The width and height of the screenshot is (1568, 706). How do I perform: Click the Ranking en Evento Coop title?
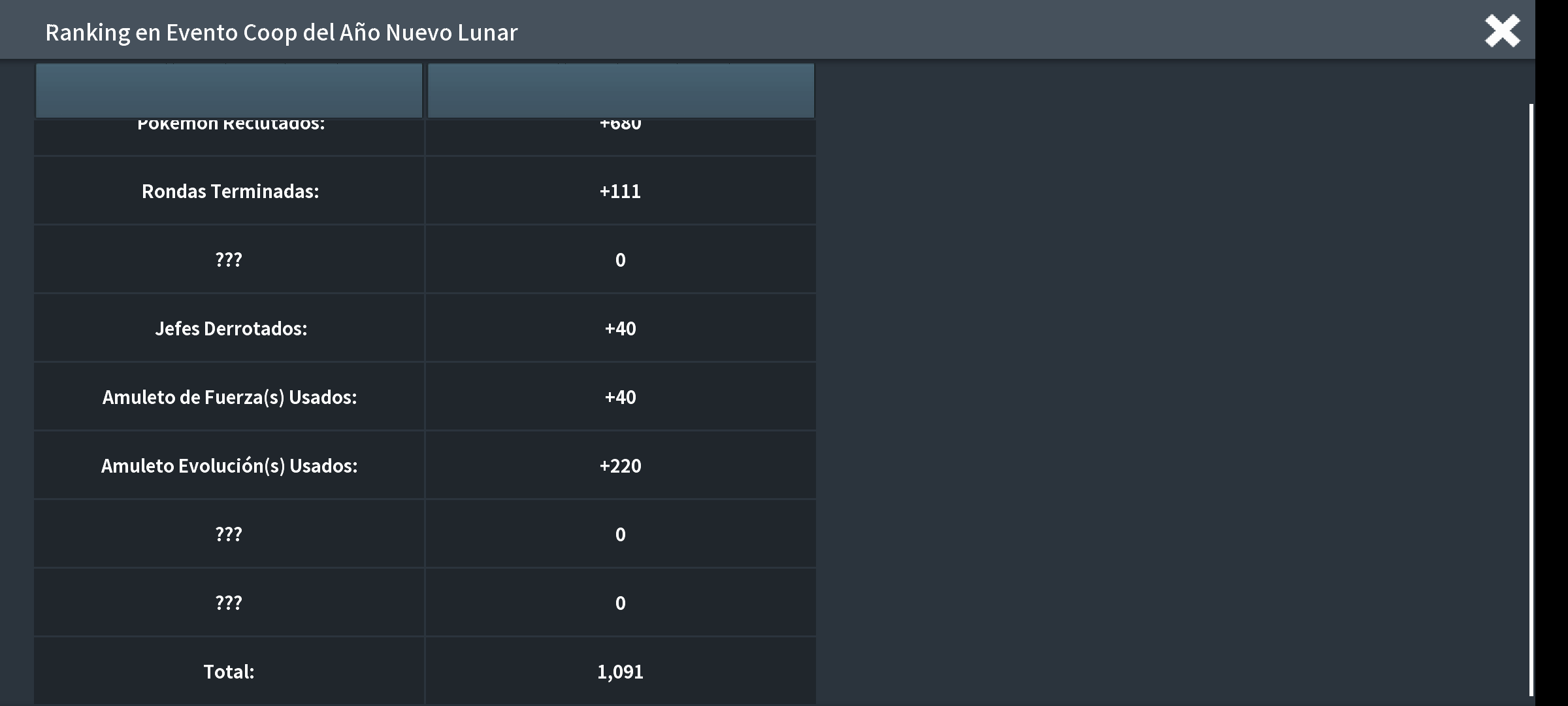[x=282, y=32]
